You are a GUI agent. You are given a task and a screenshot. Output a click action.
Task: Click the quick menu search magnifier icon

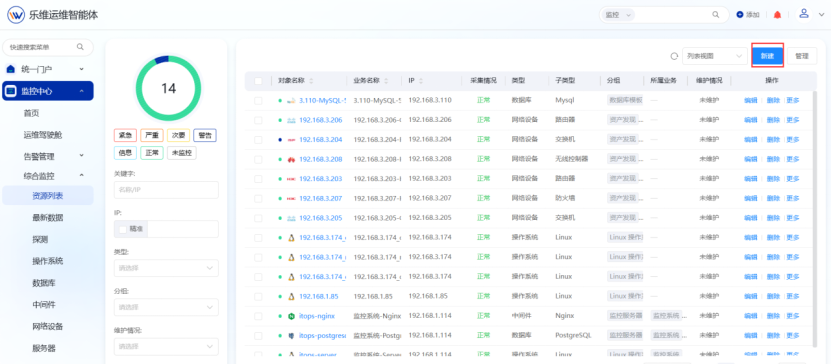80,47
